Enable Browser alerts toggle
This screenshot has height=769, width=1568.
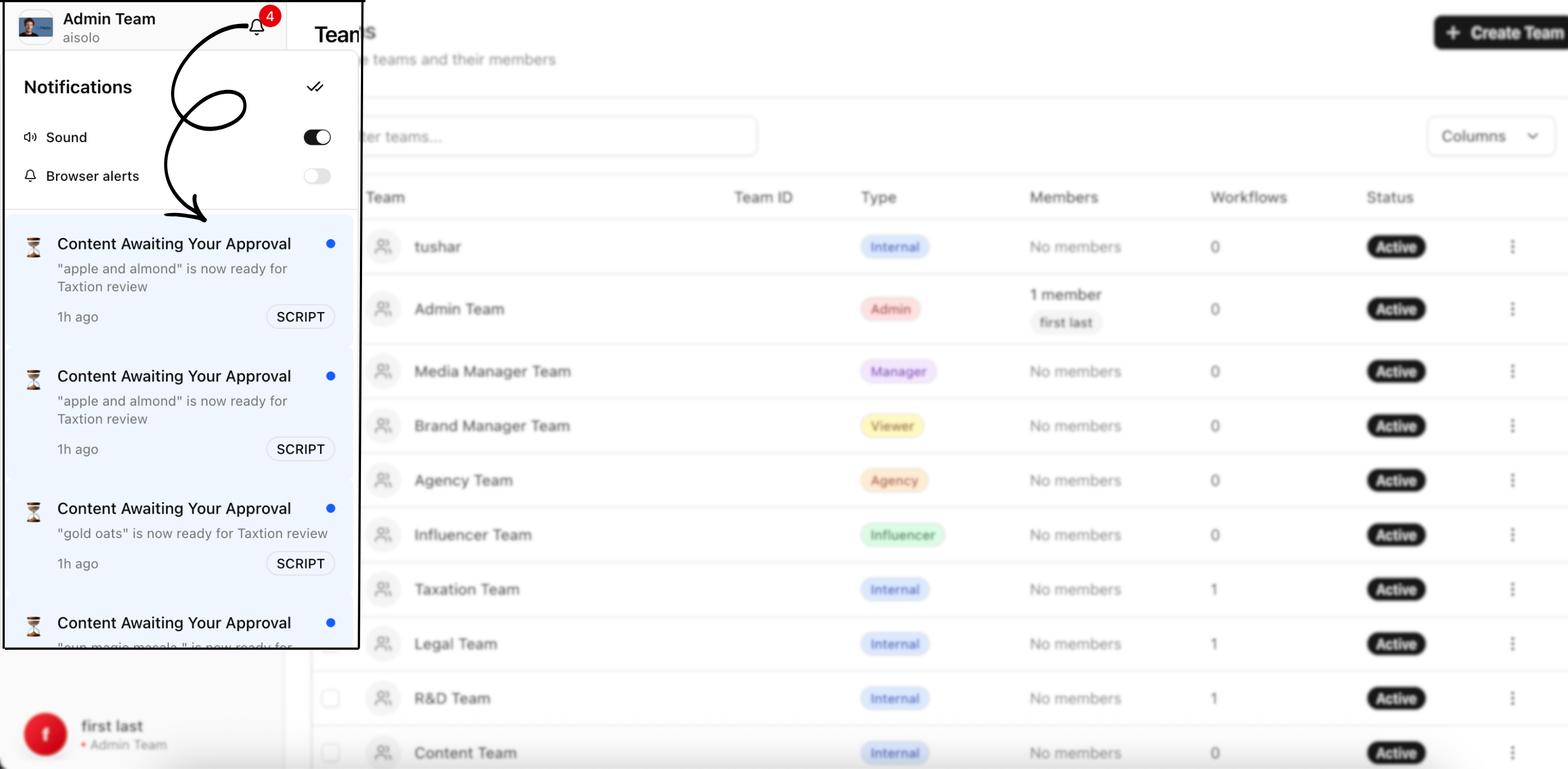317,176
